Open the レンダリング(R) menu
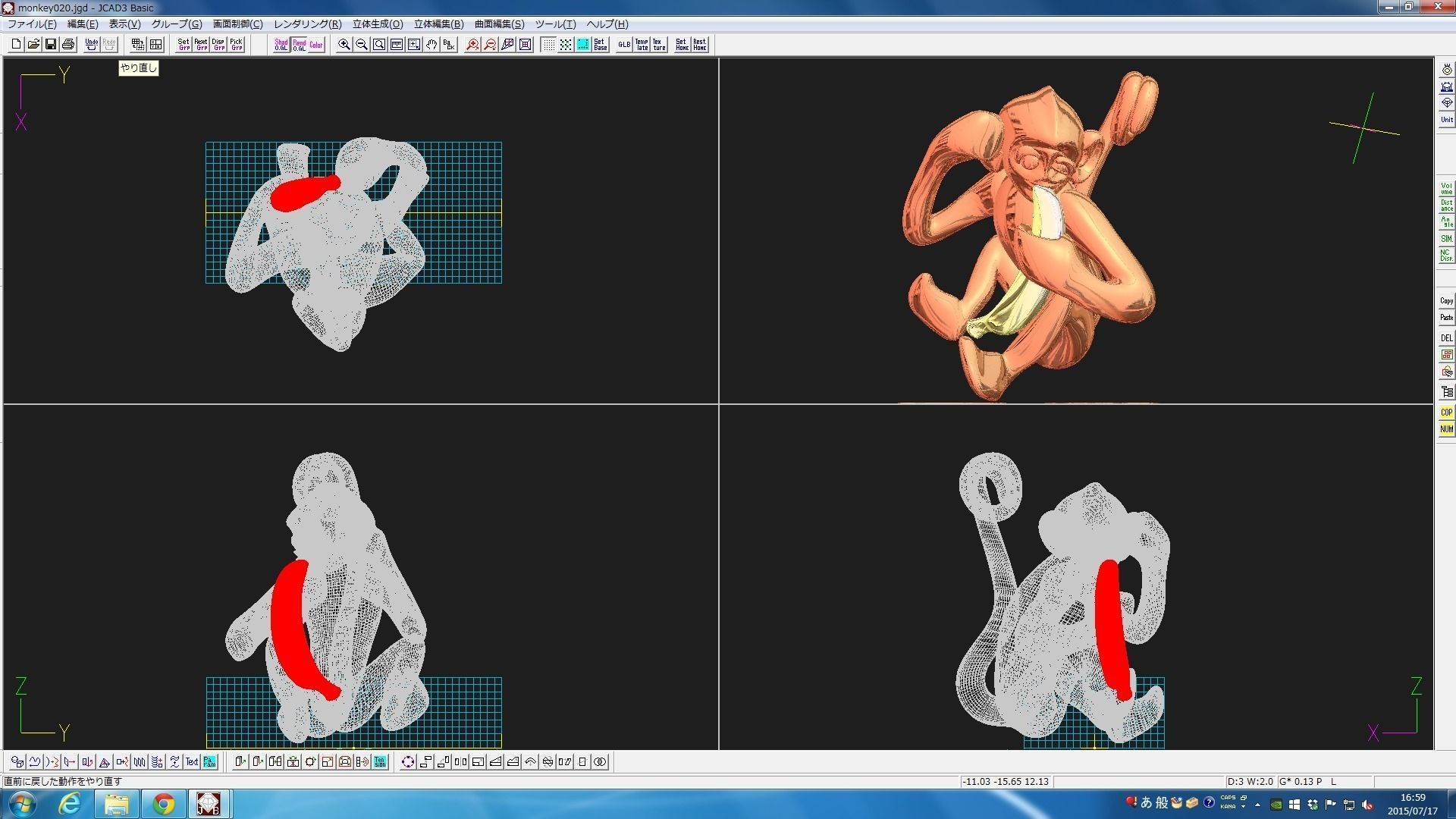This screenshot has height=819, width=1456. click(308, 24)
